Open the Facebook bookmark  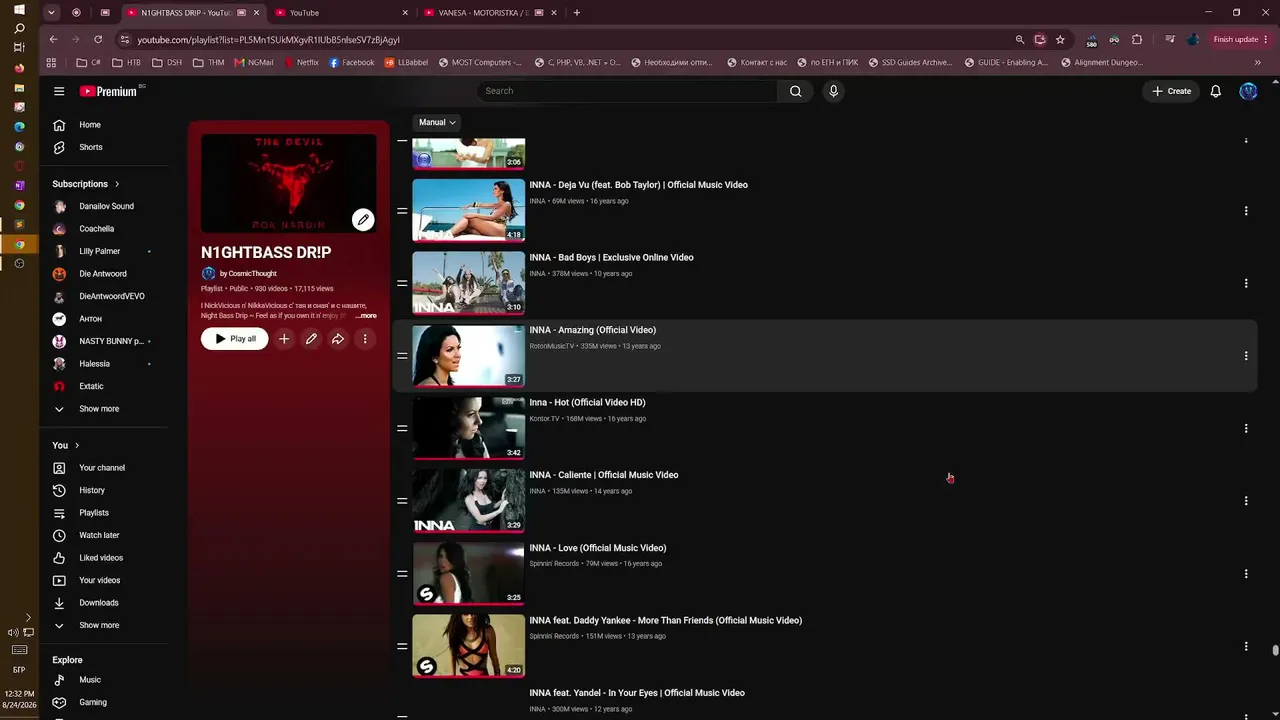point(352,63)
